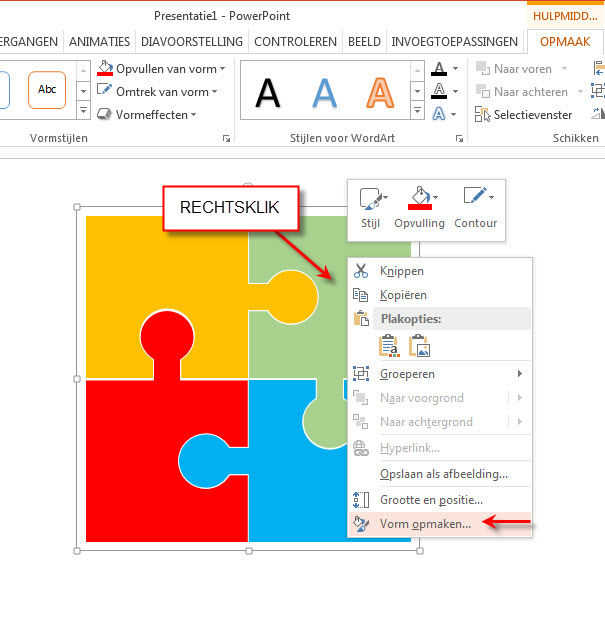Switch to the CONTROLEREN tab
The height and width of the screenshot is (624, 605).
pyautogui.click(x=295, y=41)
